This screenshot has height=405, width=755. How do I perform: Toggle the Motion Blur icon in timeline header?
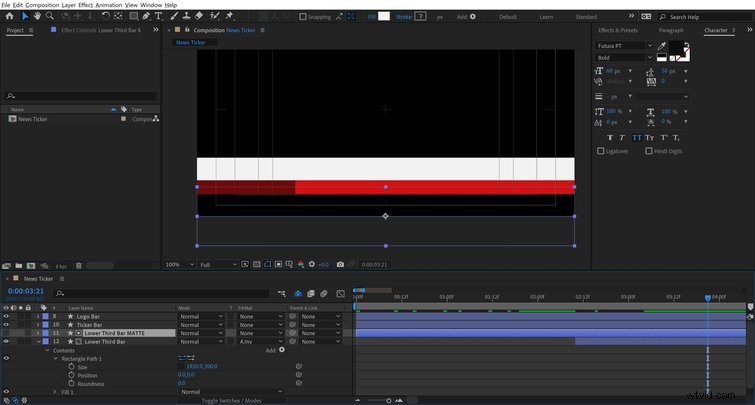tap(324, 293)
